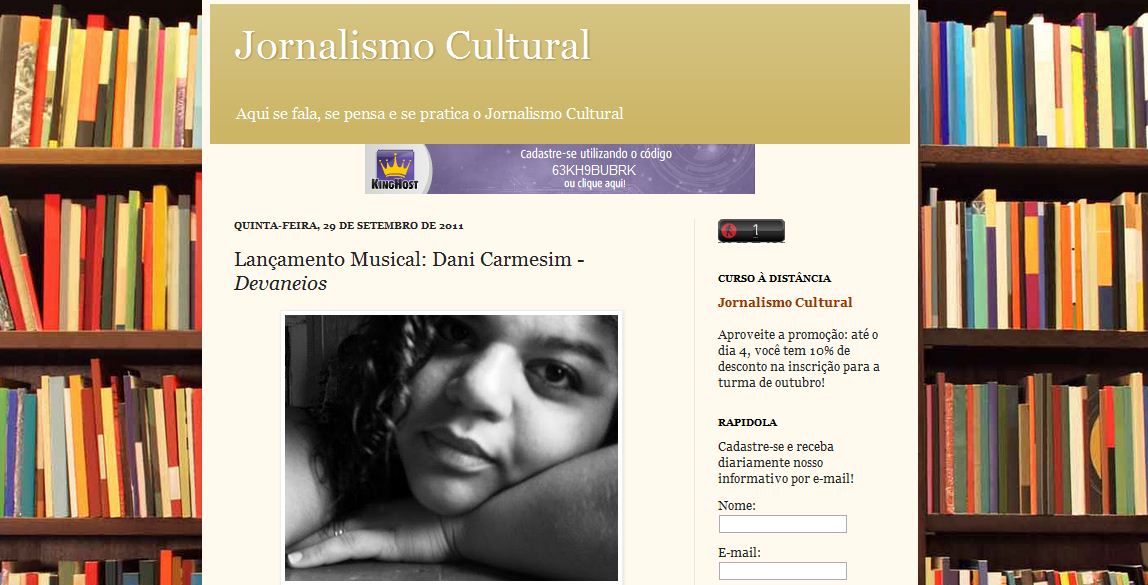The image size is (1148, 585).
Task: Click the 'E-mail:' field label
Action: click(x=739, y=553)
